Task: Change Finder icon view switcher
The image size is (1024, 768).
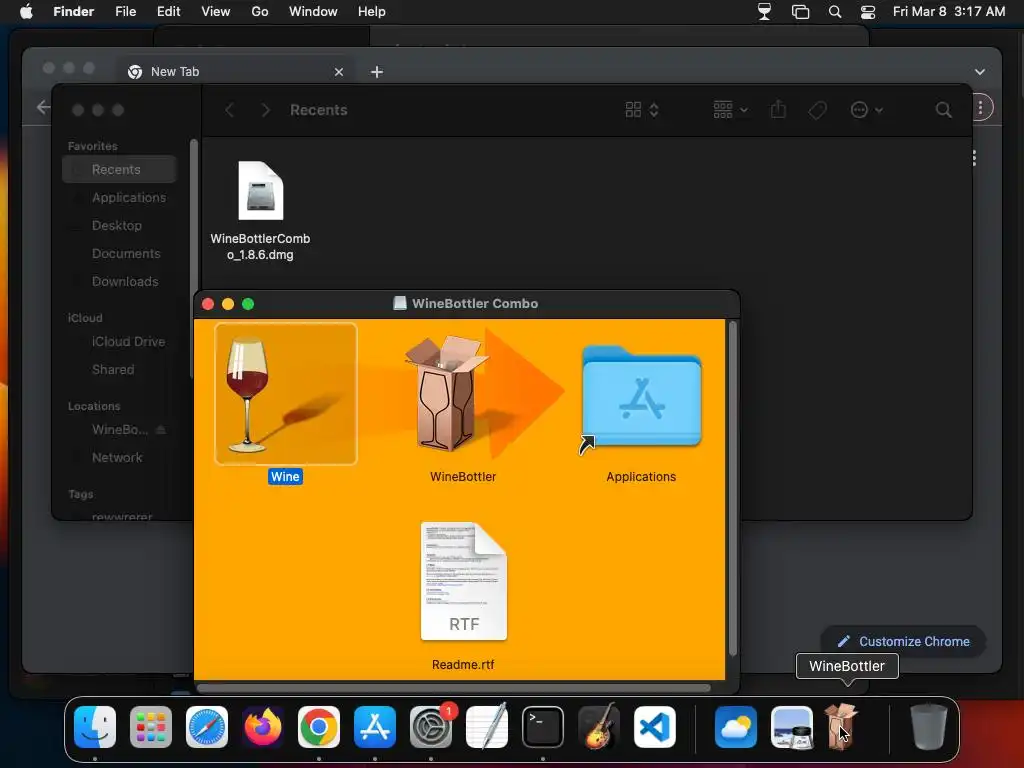Action: coord(642,110)
